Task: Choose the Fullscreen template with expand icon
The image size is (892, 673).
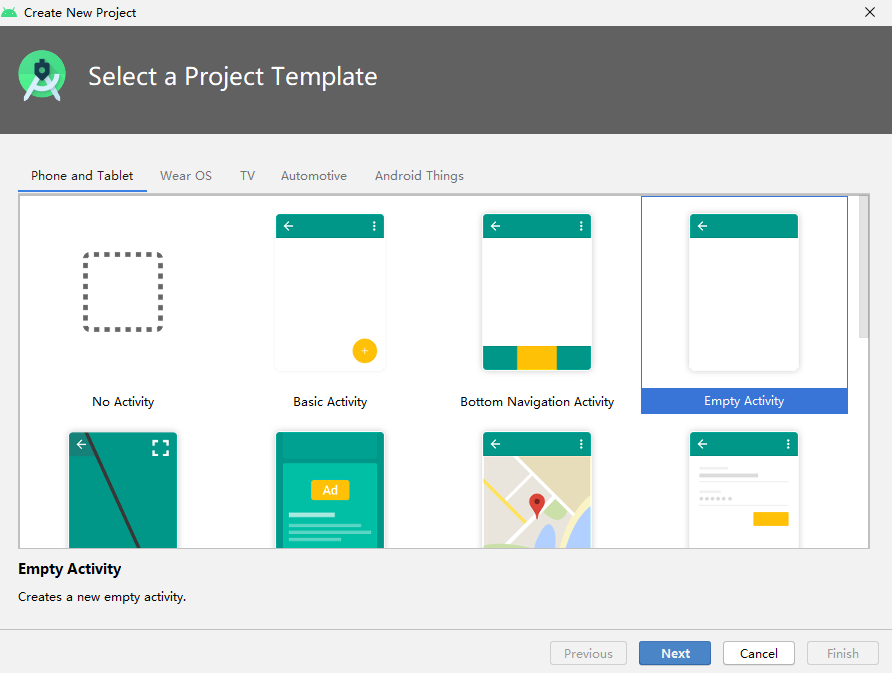Action: [123, 490]
